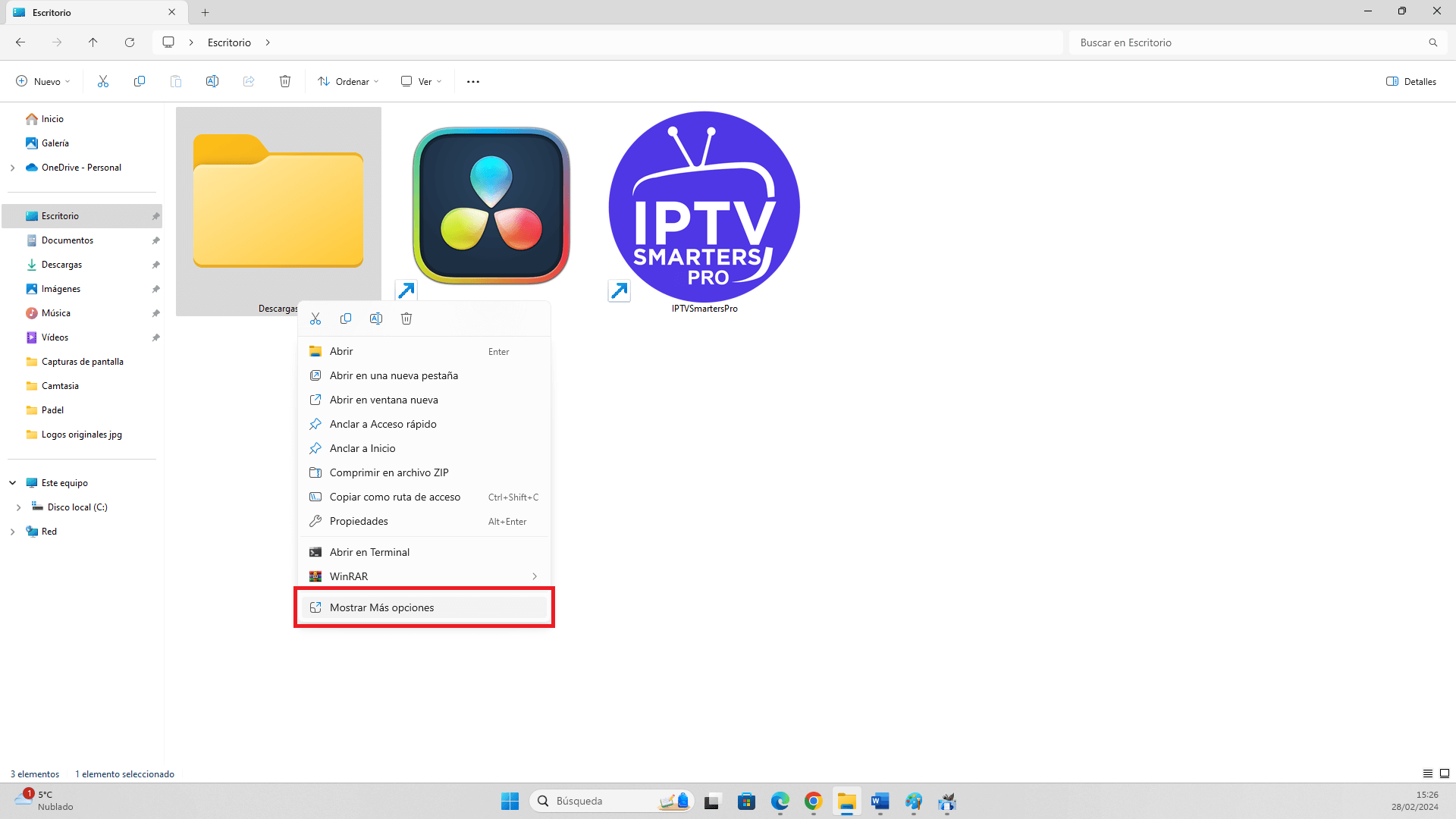Choose Abrir en Terminal
This screenshot has height=819, width=1456.
click(424, 552)
